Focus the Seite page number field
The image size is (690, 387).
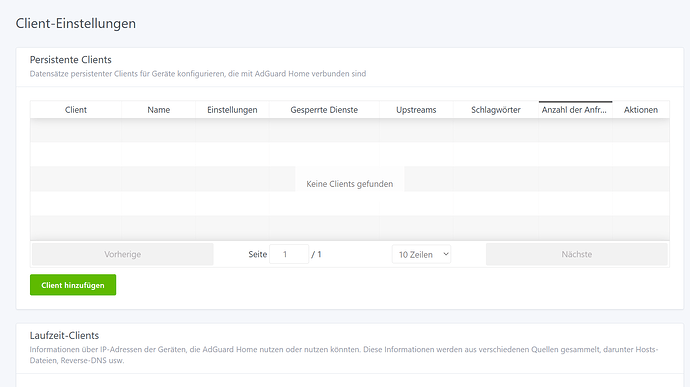(289, 254)
